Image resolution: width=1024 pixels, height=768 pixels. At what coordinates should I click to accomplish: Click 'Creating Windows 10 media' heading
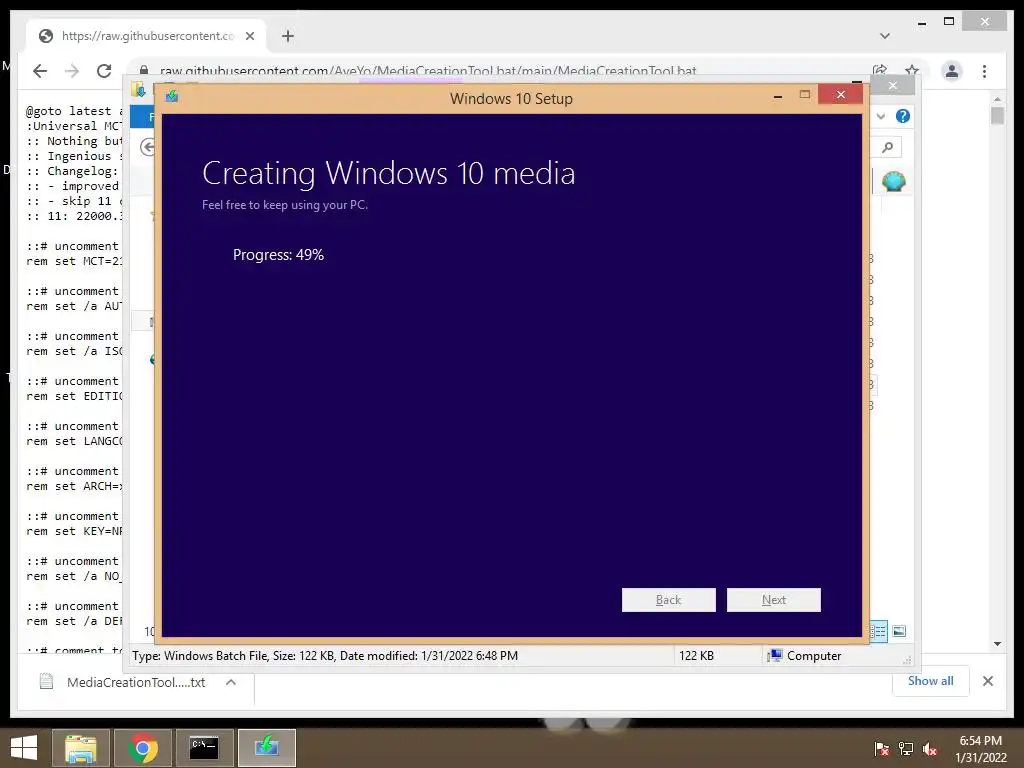(x=389, y=174)
